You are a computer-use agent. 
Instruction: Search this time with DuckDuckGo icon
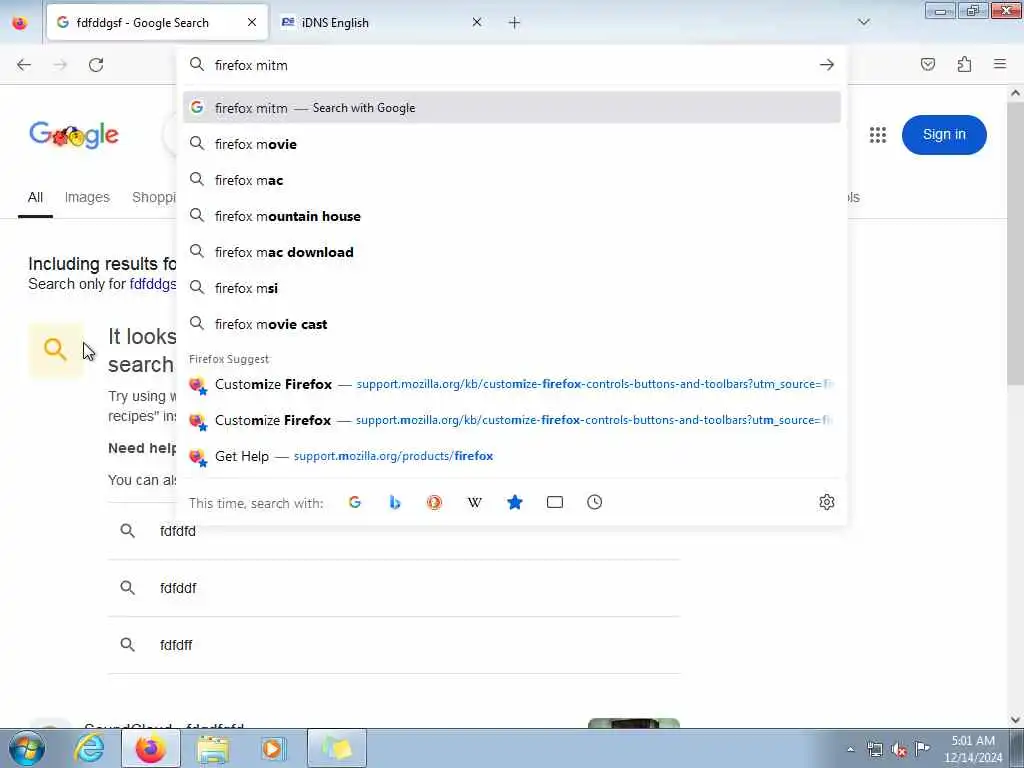(434, 502)
